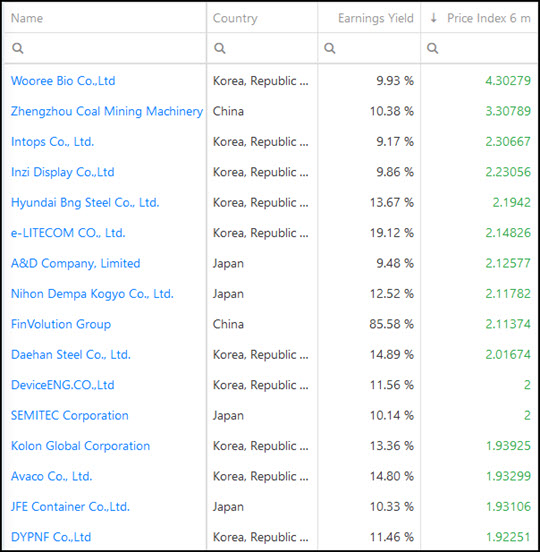Open the e-LITECOM CO., Ltd. link
This screenshot has width=540, height=552.
click(x=68, y=233)
